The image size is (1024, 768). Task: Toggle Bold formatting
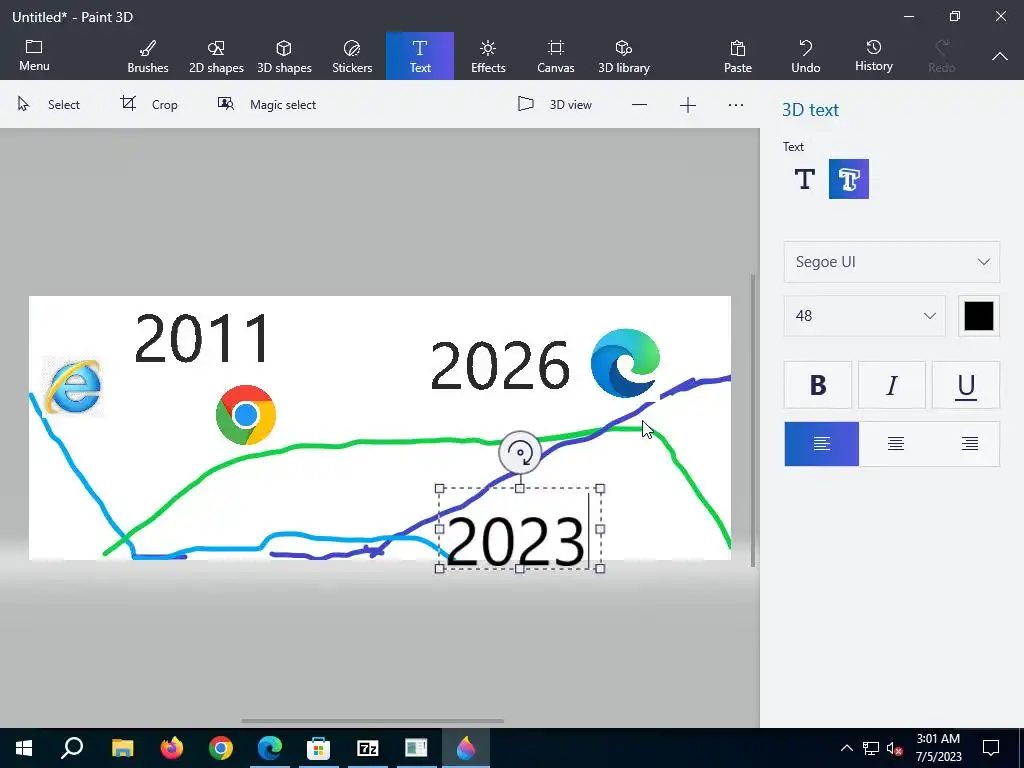[x=818, y=385]
